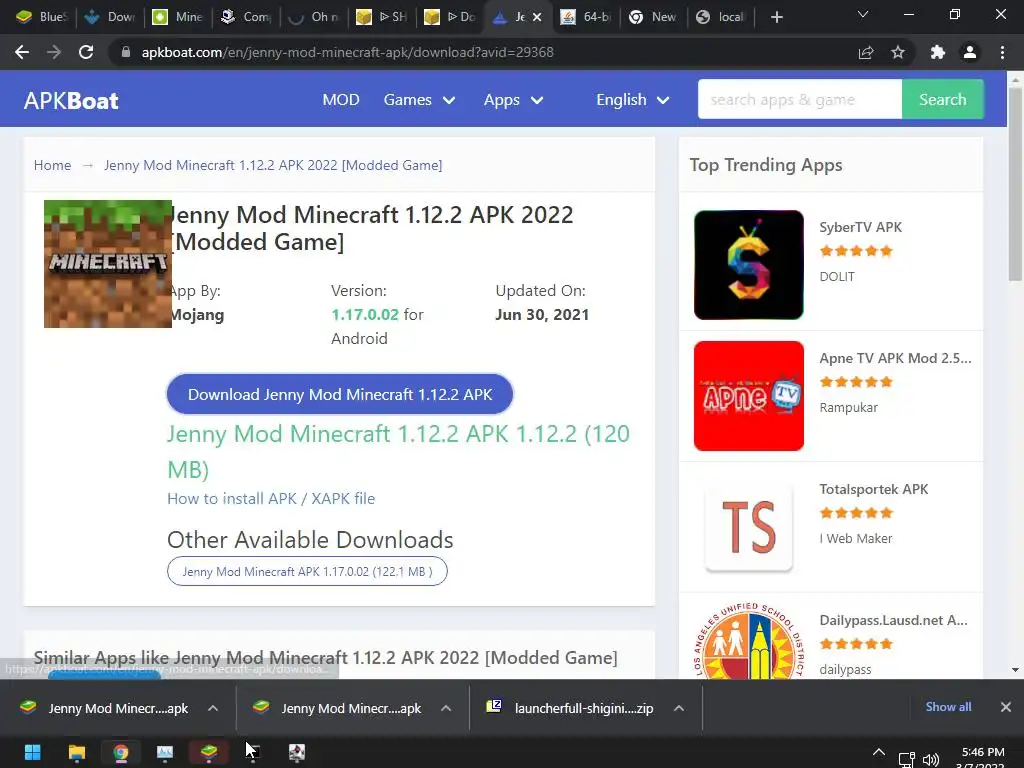Click the Totalsportek TS icon
1024x768 pixels.
749,527
